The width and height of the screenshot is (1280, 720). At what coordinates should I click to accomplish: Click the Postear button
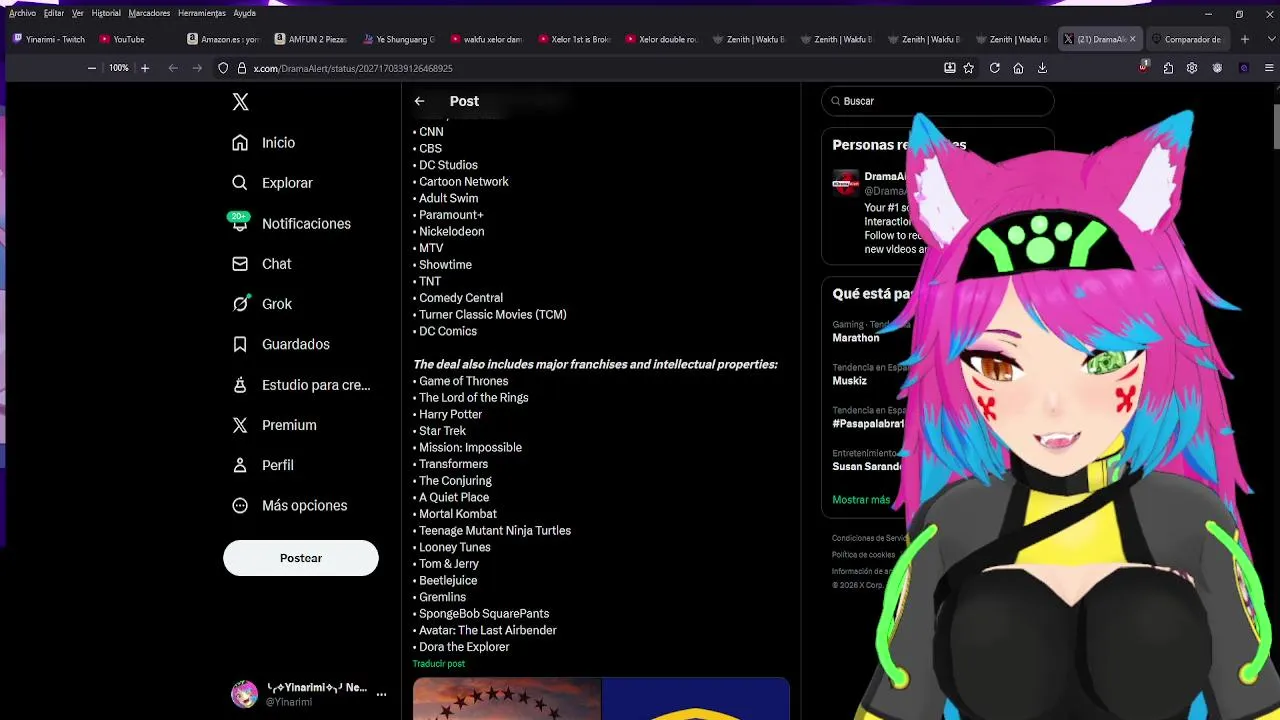coord(301,558)
